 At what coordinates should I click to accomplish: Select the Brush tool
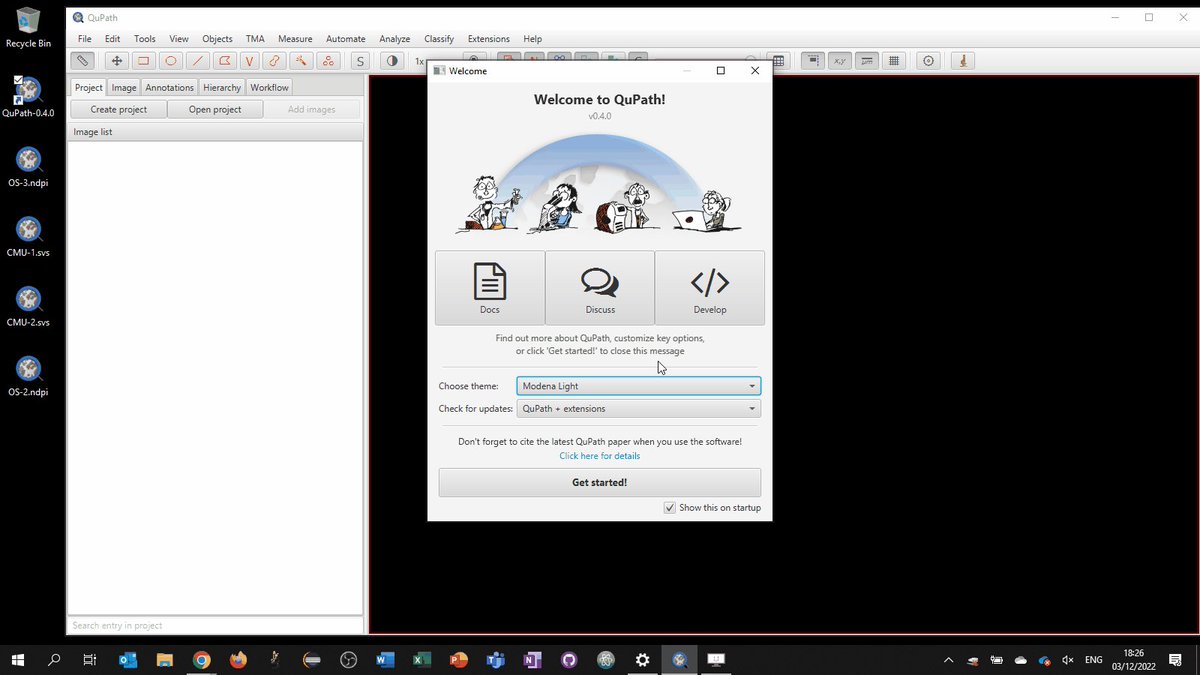(274, 61)
